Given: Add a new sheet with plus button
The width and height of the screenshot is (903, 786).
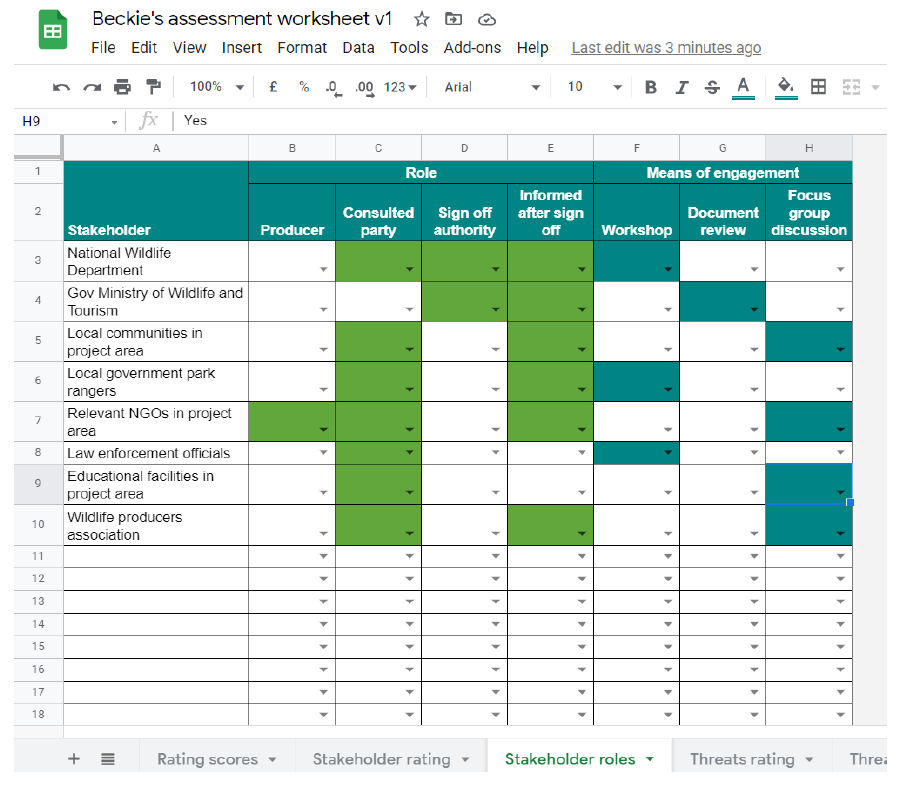Looking at the screenshot, I should 73,759.
